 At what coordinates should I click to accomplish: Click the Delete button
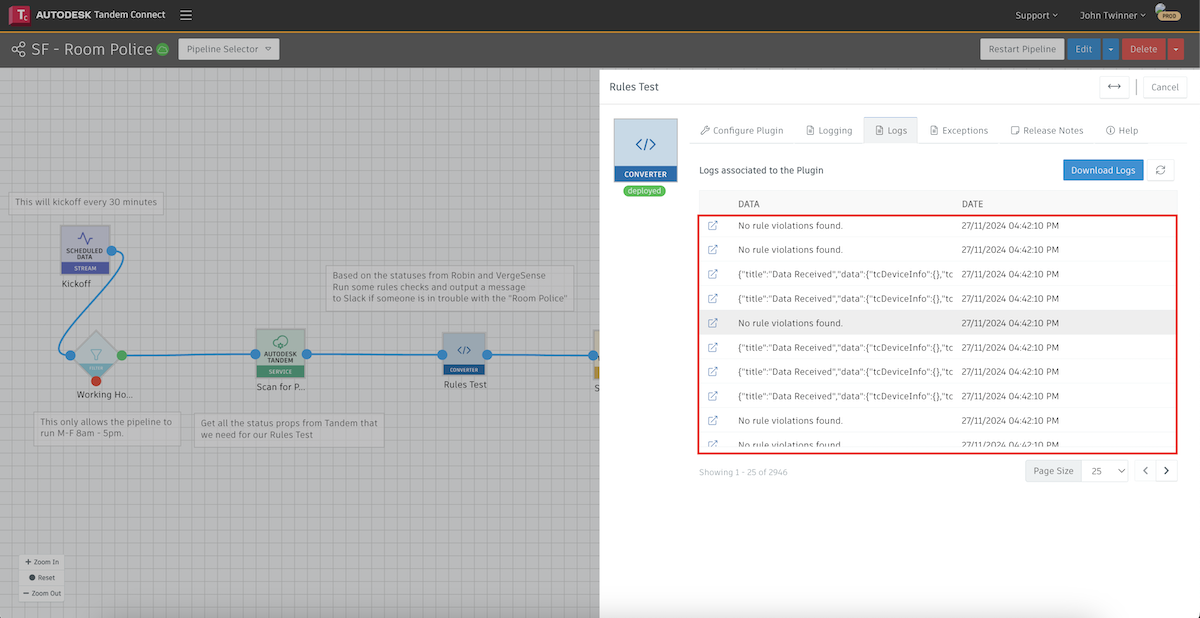click(x=1144, y=49)
